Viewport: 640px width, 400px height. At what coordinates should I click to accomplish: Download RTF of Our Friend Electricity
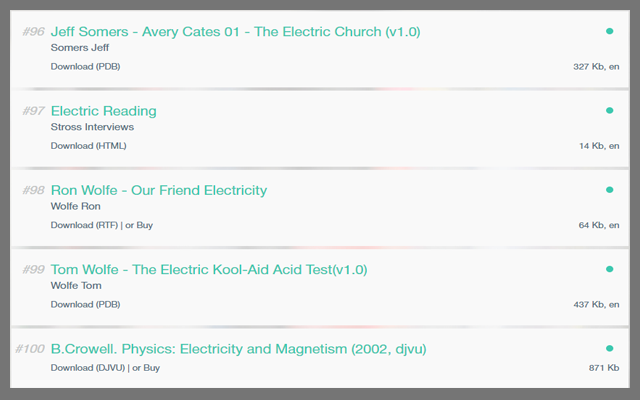(85, 225)
